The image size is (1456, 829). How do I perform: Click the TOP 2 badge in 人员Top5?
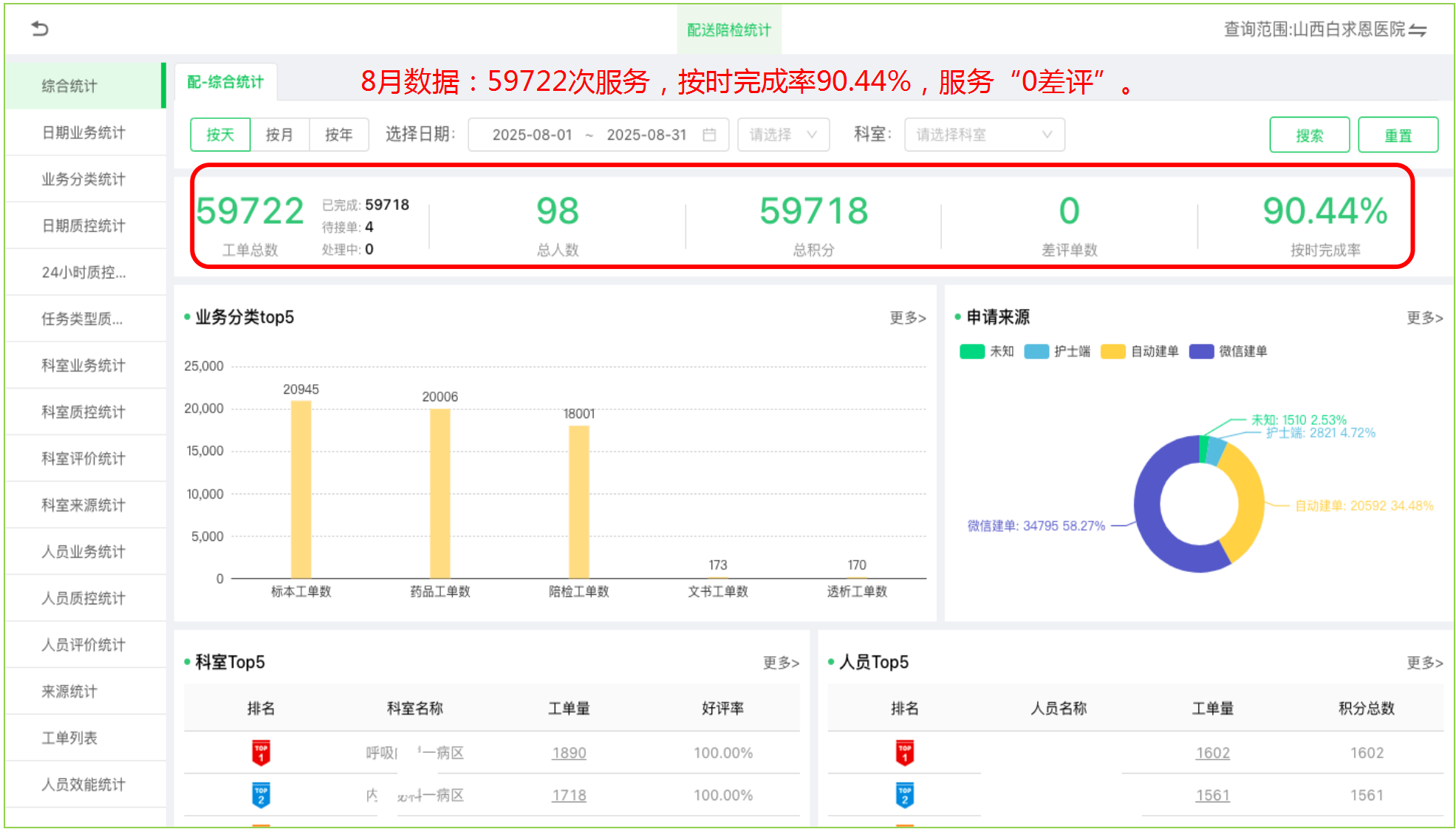(905, 795)
